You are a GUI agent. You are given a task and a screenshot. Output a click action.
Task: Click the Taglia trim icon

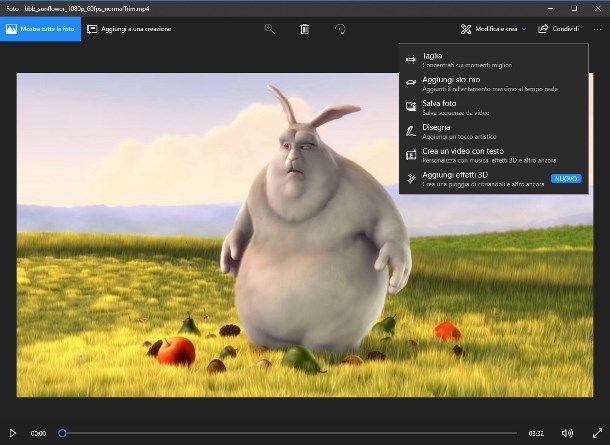[x=411, y=60]
